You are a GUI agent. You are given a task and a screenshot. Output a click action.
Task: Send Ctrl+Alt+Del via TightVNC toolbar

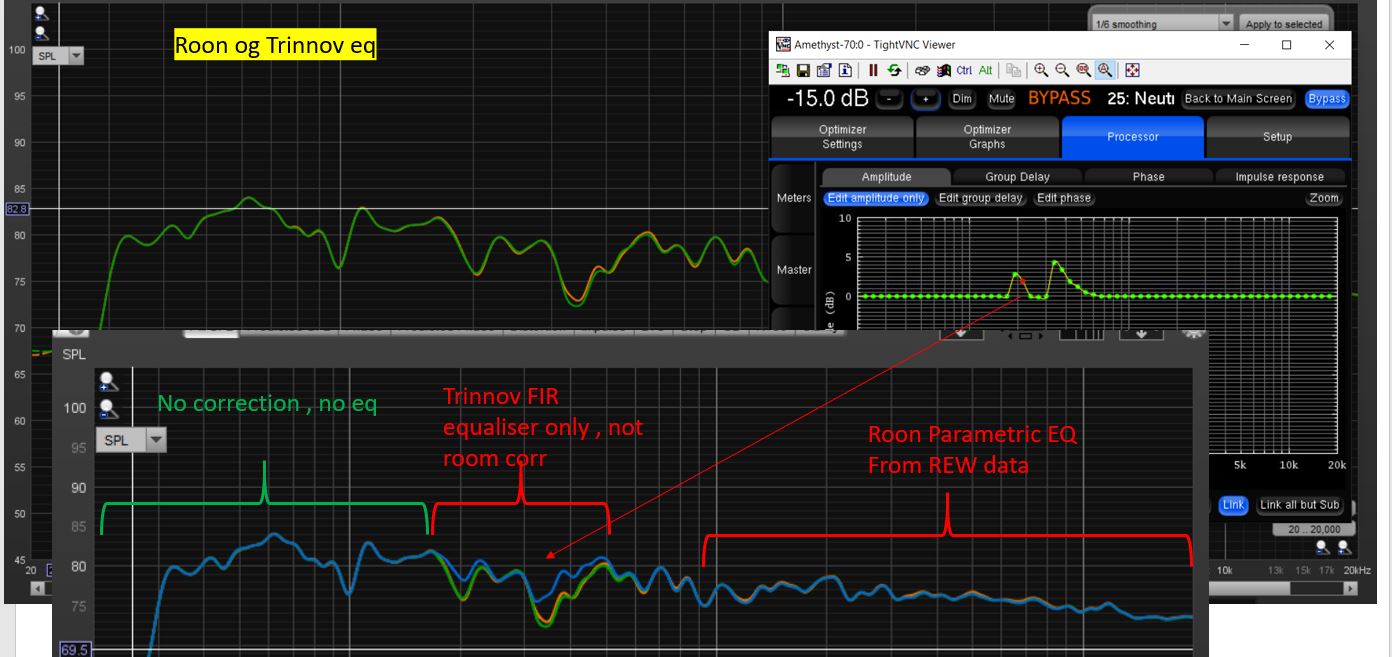[x=922, y=70]
